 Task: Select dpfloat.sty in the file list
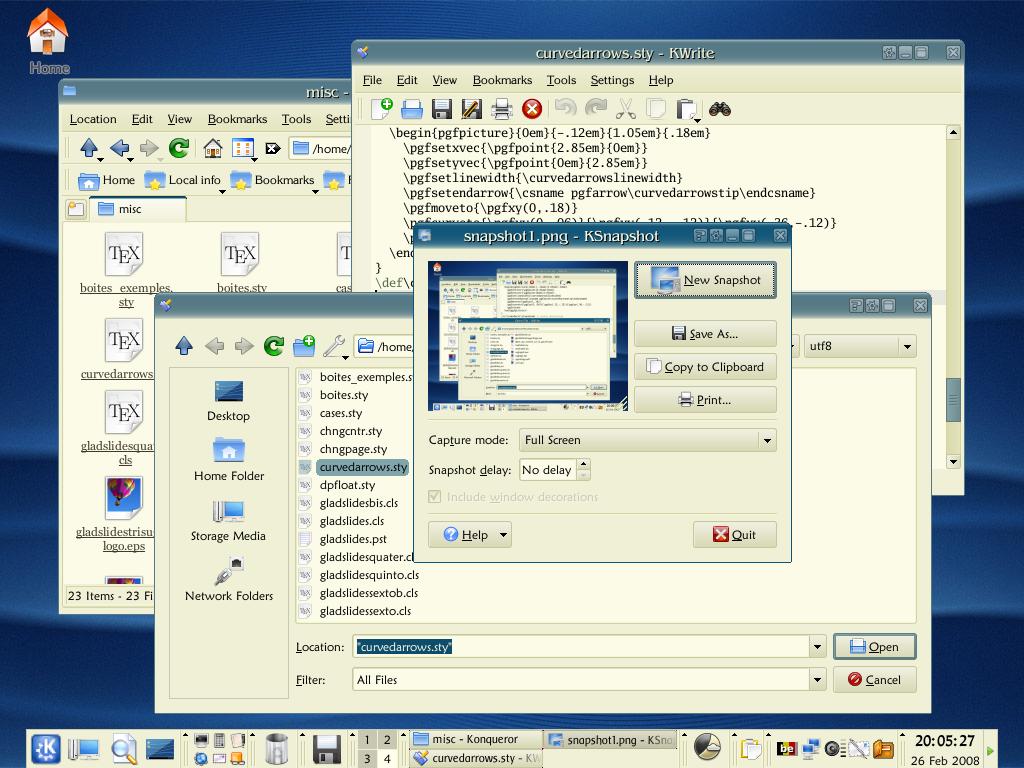pos(347,485)
